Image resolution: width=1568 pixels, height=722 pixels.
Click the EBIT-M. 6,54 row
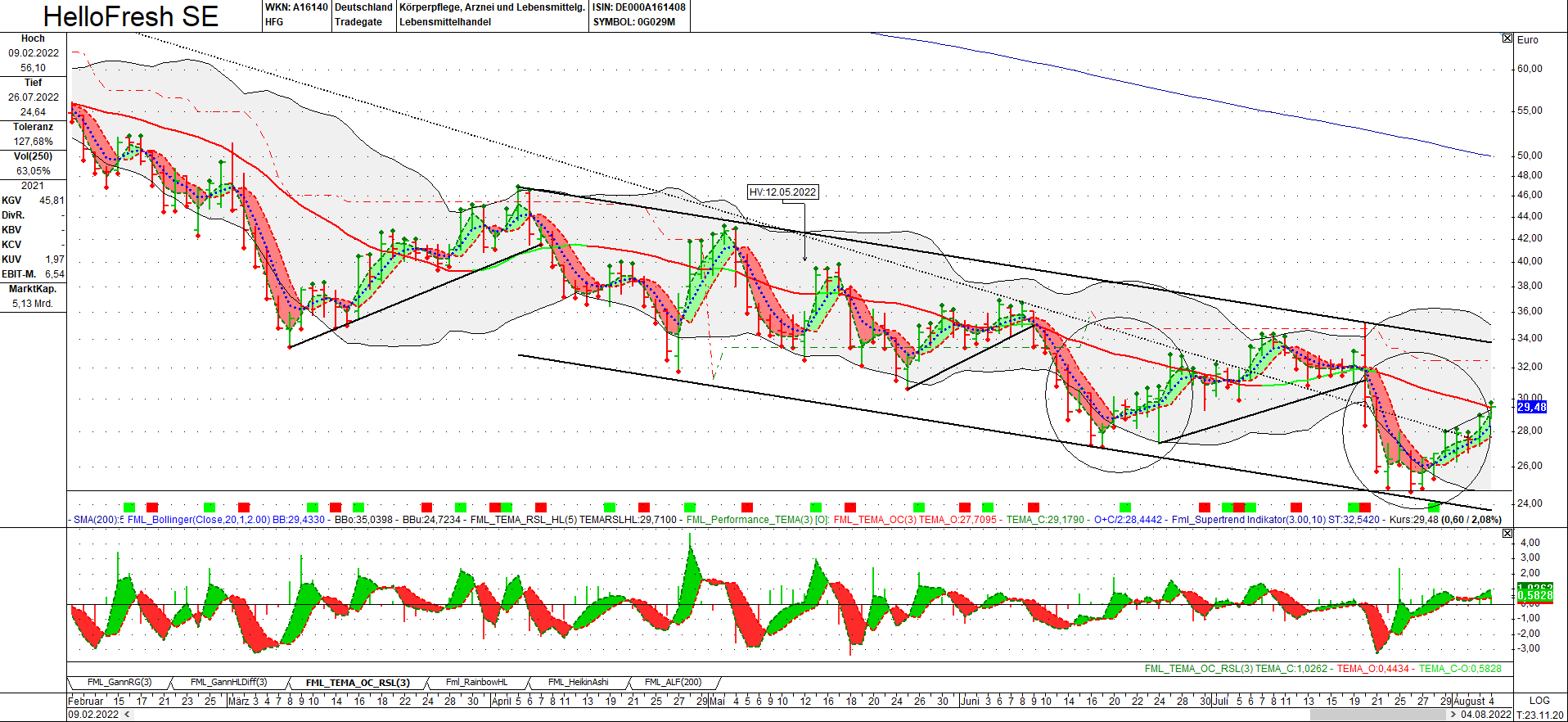coord(33,274)
